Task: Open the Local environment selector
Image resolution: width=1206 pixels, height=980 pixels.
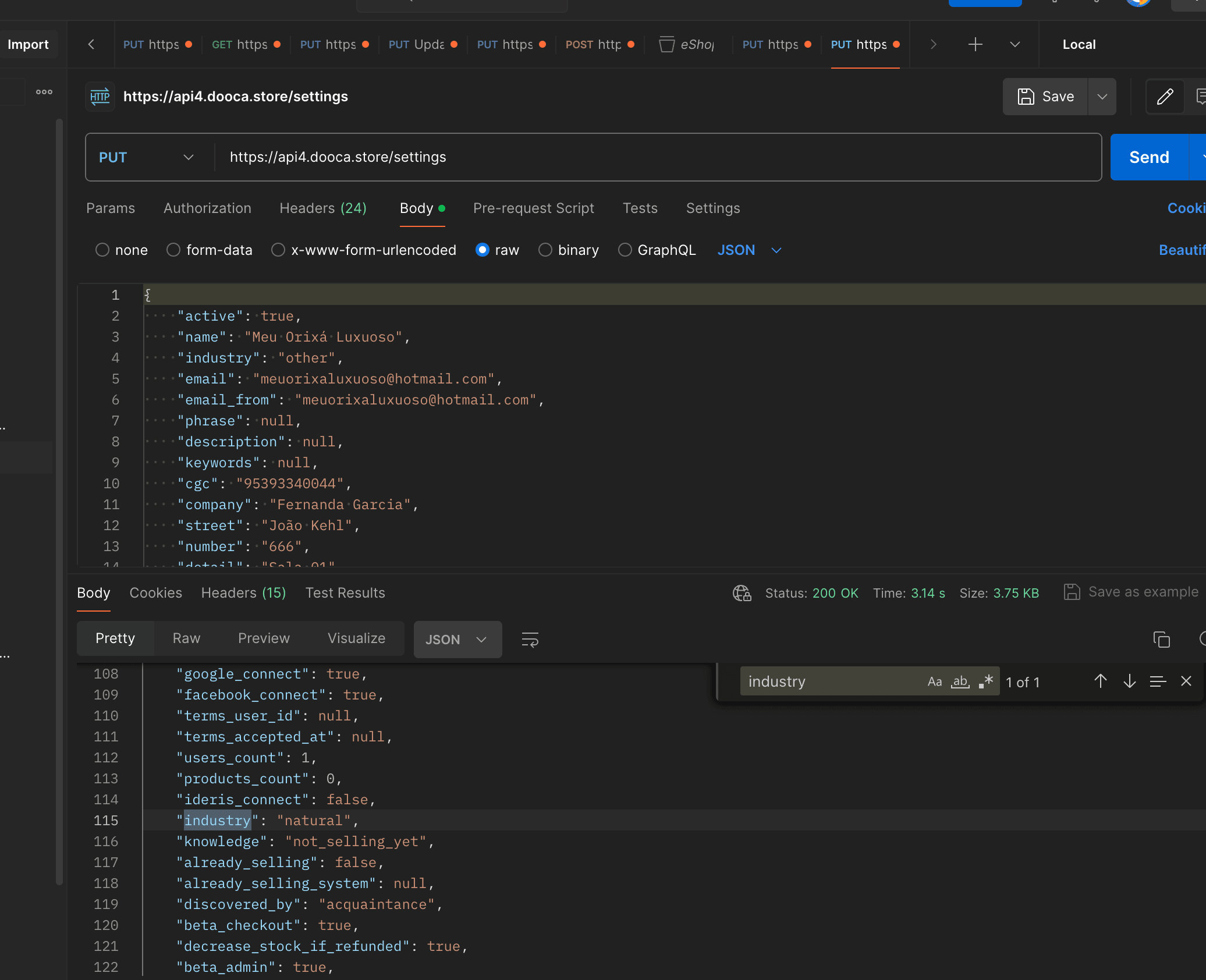Action: pos(1079,44)
